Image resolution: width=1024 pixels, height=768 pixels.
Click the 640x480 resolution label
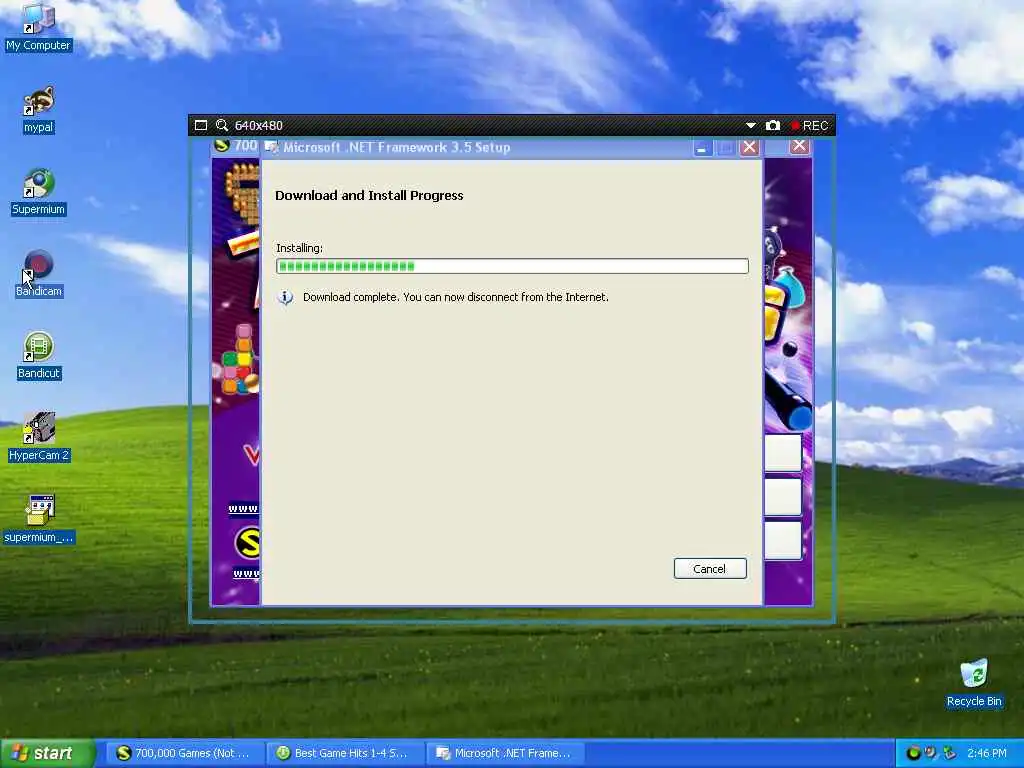(259, 125)
